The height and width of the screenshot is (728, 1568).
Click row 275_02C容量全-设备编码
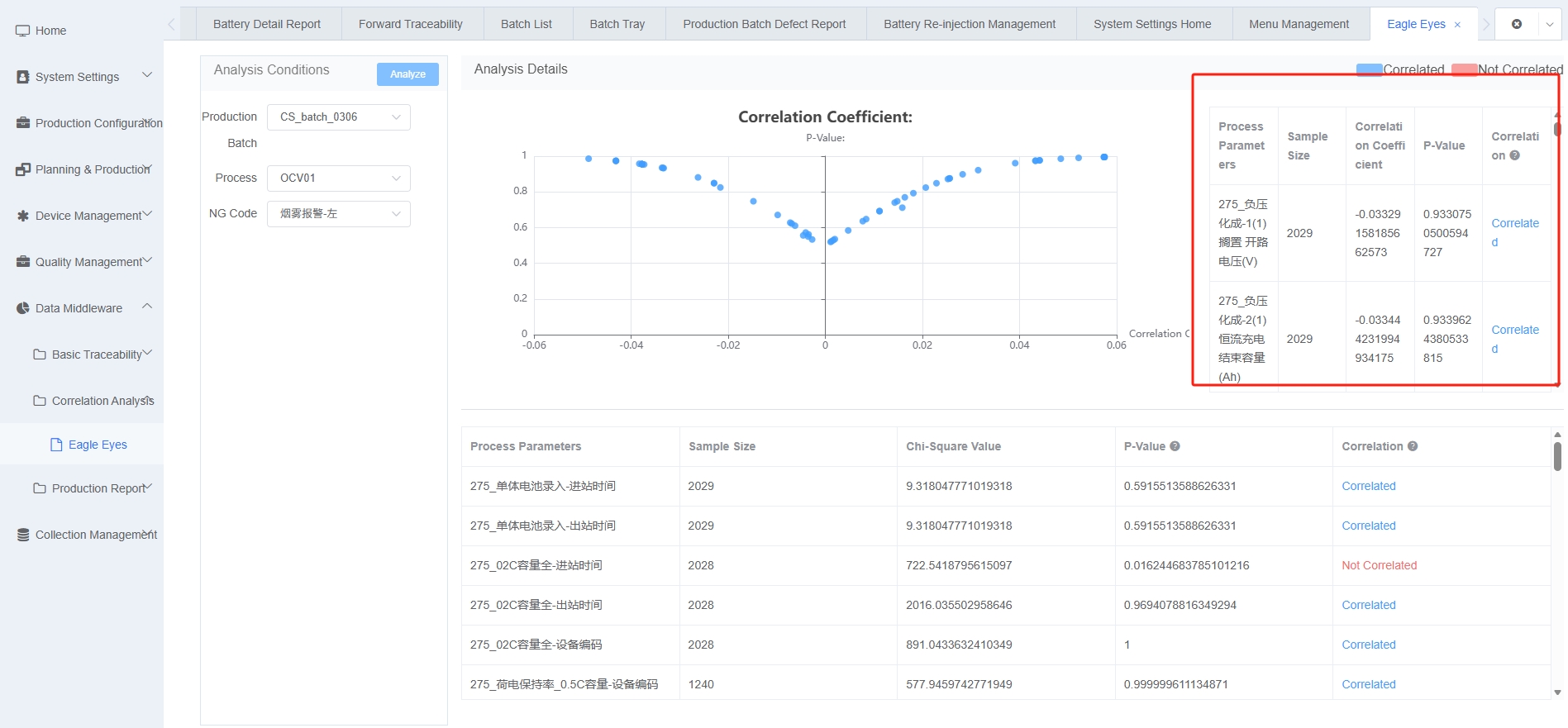coord(1006,645)
